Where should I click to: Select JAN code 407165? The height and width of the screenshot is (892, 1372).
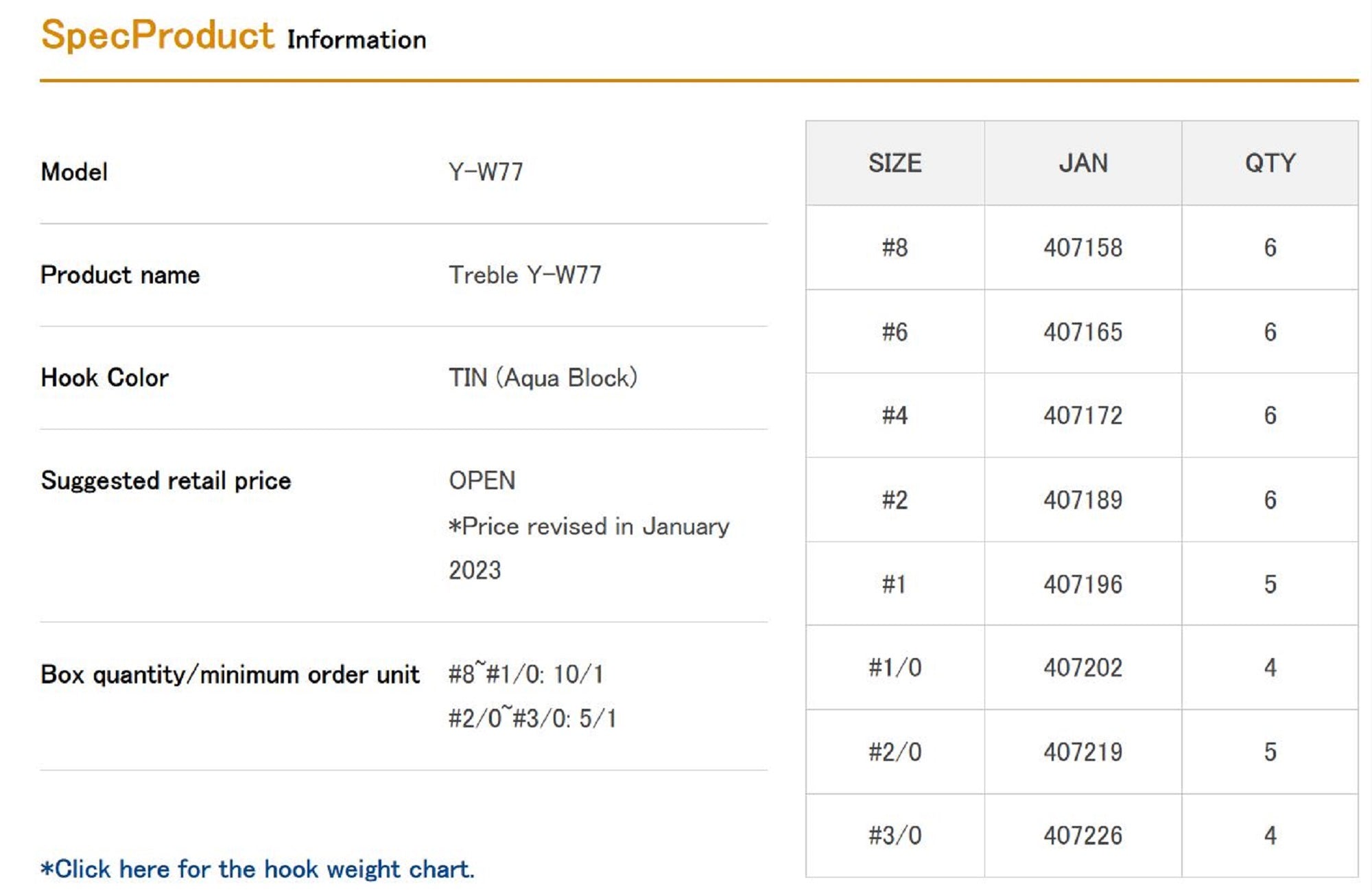coord(1083,332)
